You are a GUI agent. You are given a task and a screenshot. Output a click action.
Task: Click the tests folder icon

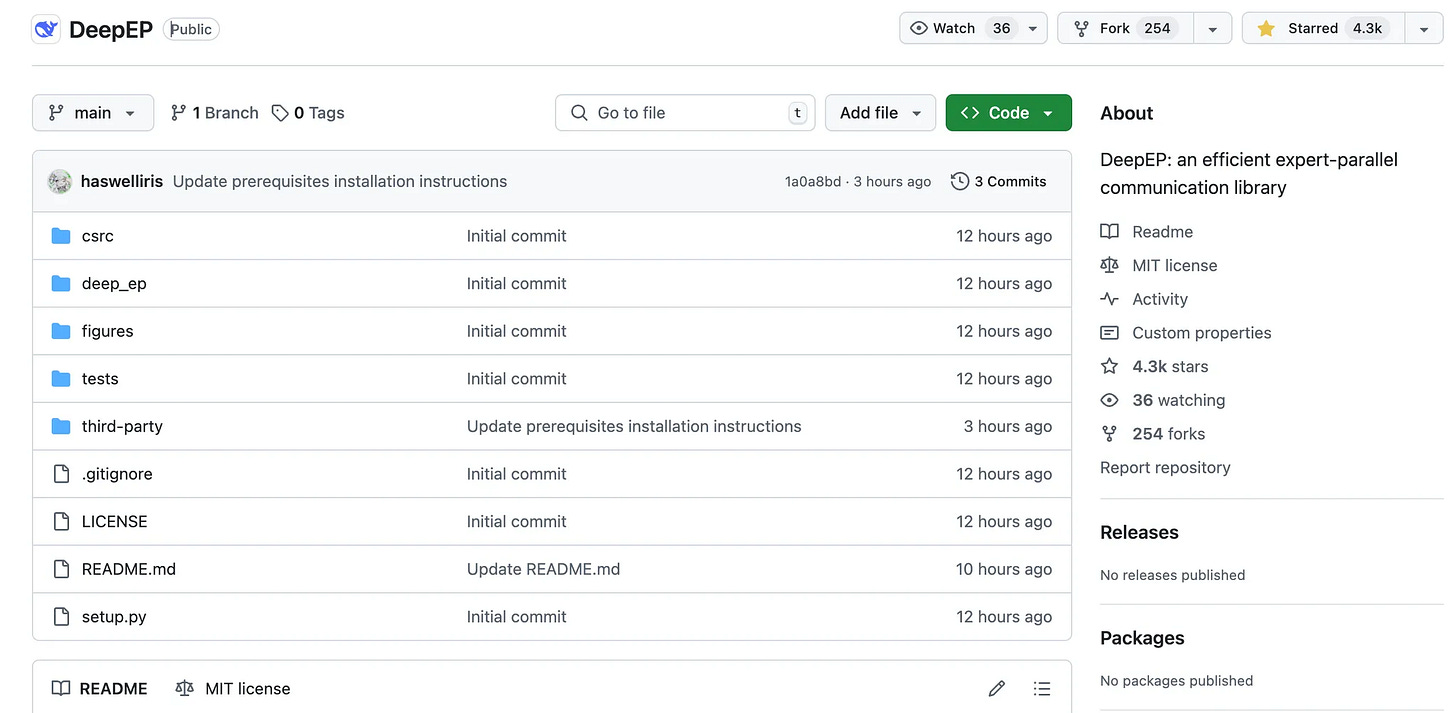coord(61,378)
